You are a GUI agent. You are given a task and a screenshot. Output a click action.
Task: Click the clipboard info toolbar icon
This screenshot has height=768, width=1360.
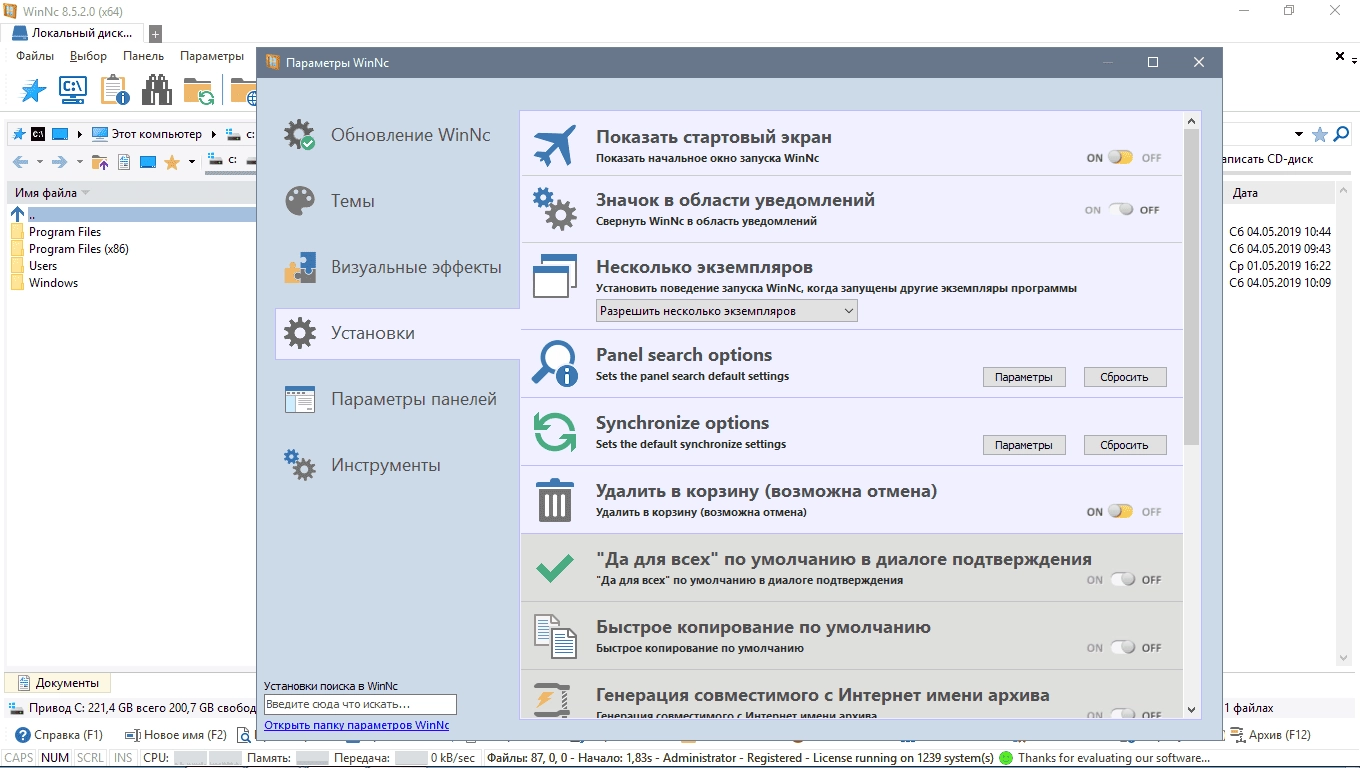pyautogui.click(x=115, y=90)
